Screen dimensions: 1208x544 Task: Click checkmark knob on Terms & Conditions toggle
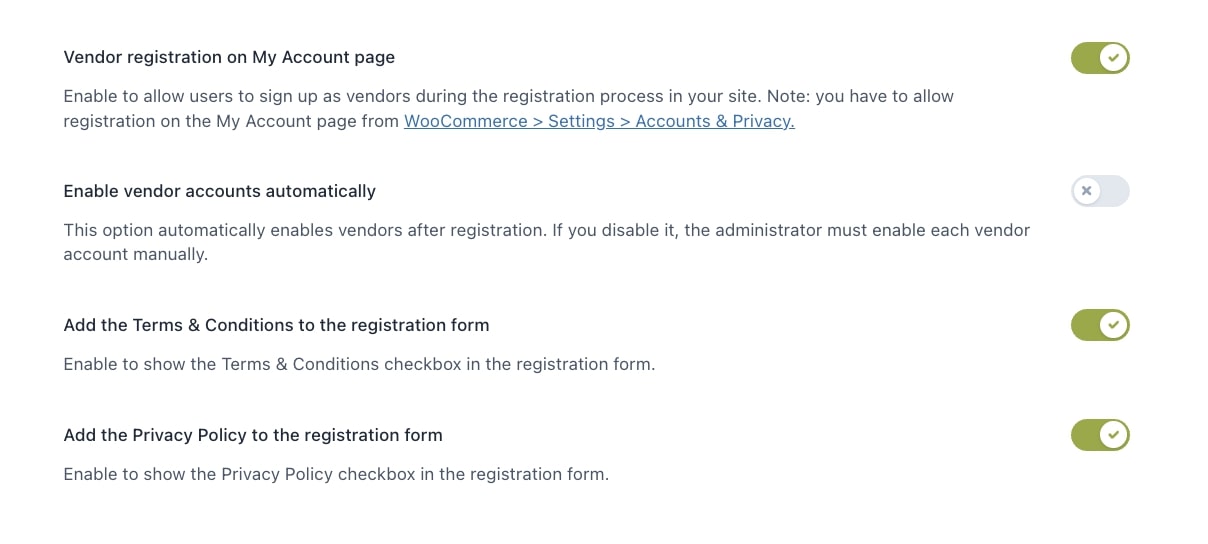(1114, 325)
